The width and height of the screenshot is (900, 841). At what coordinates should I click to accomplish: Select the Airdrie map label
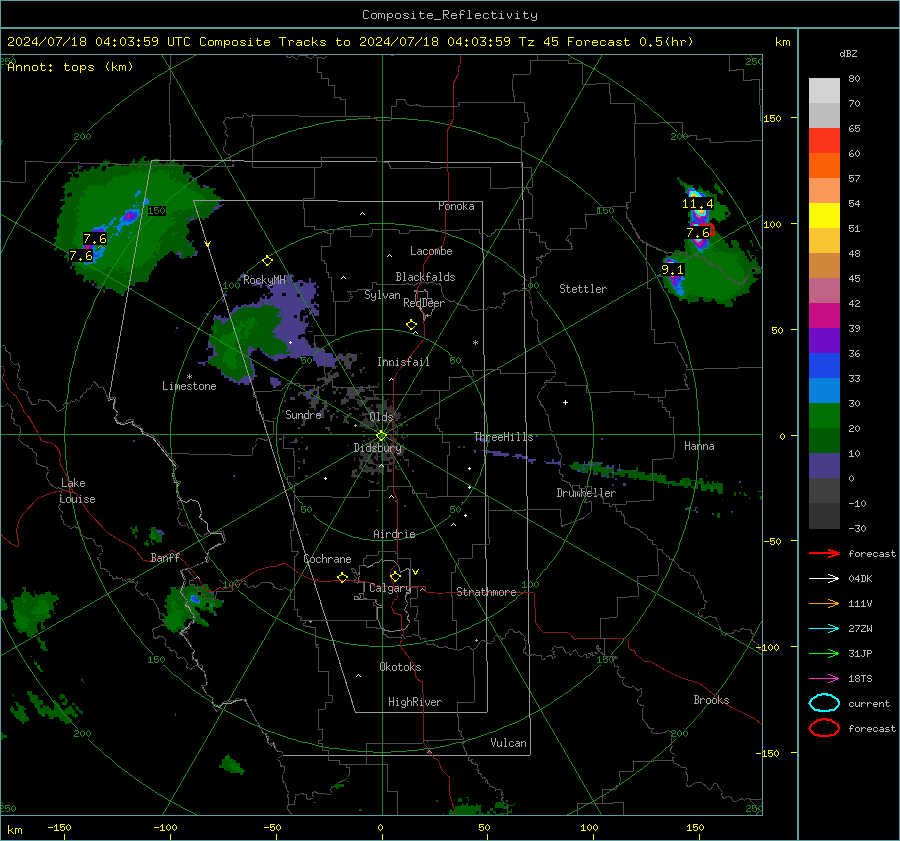click(394, 534)
